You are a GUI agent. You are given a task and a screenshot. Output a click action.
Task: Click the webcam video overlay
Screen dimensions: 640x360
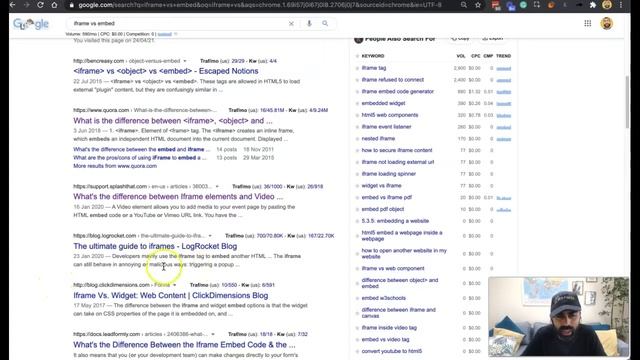click(x=558, y=317)
